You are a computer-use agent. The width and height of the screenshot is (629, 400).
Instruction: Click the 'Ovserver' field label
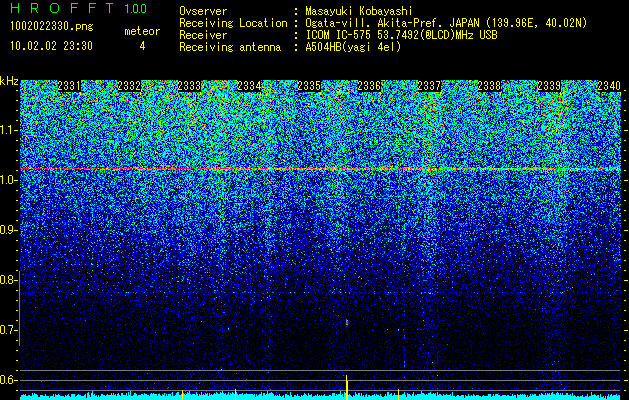coord(203,11)
